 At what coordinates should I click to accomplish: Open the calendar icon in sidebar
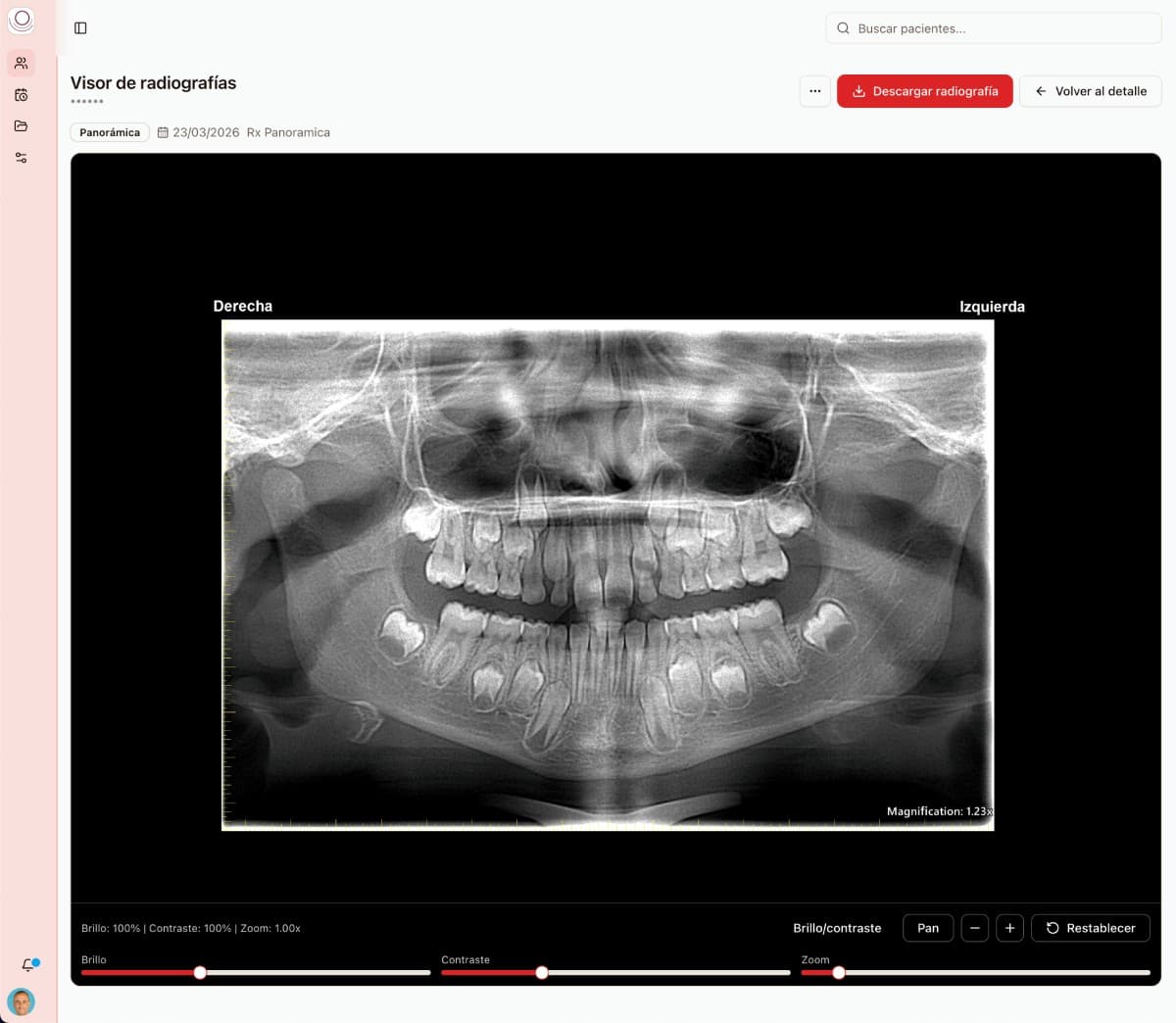(x=21, y=95)
